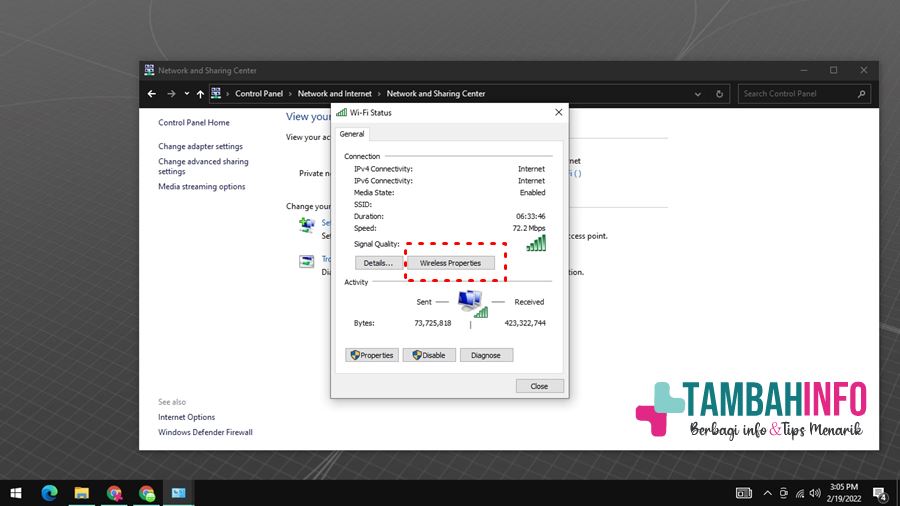Screen dimensions: 900x506
Task: Dismiss Wi-Fi Status using the X icon
Action: (558, 112)
